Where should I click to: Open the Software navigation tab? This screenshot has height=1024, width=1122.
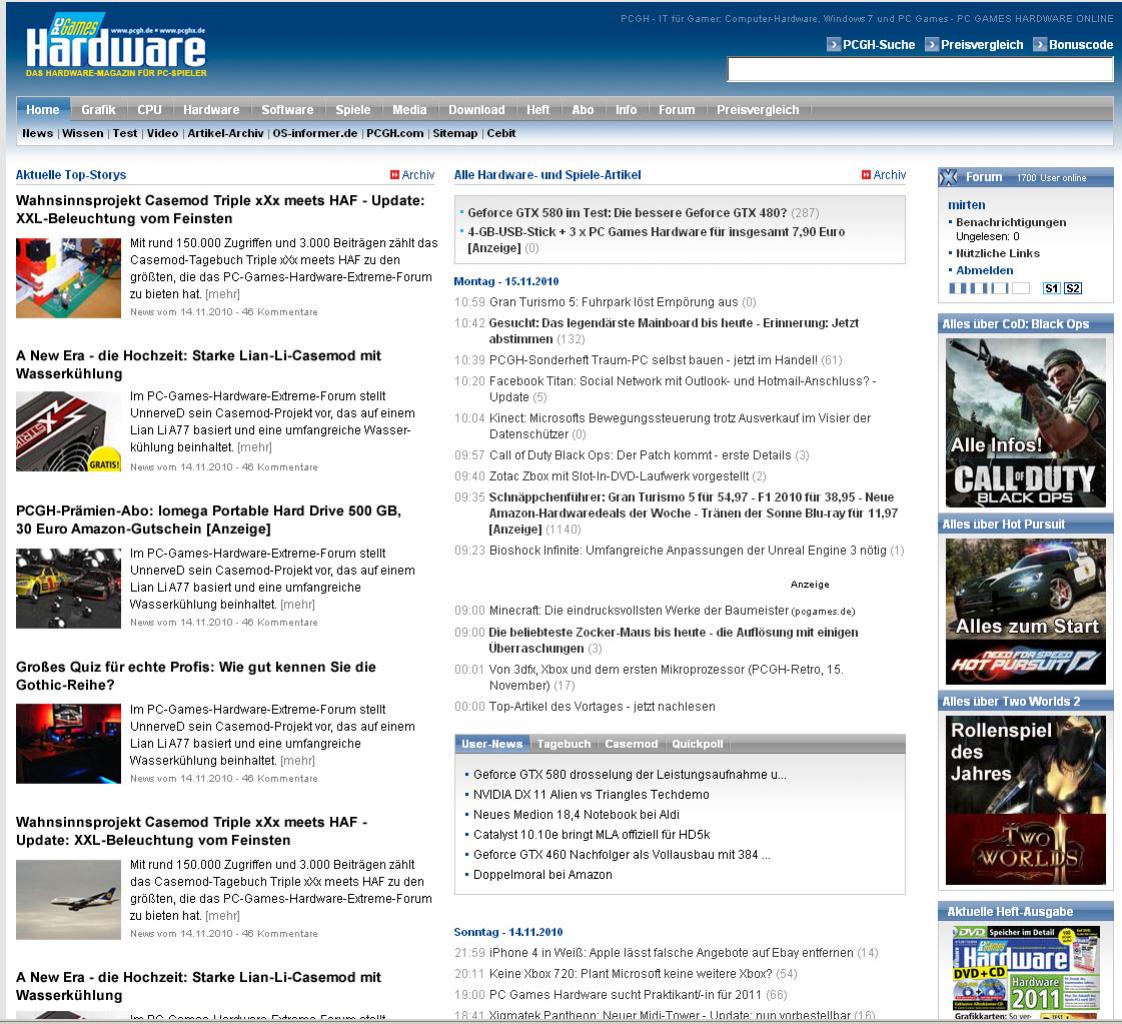288,109
